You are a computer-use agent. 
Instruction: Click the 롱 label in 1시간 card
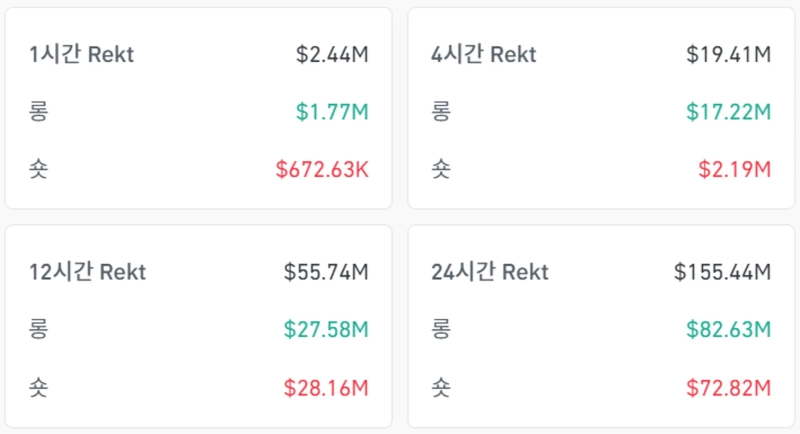coord(39,111)
